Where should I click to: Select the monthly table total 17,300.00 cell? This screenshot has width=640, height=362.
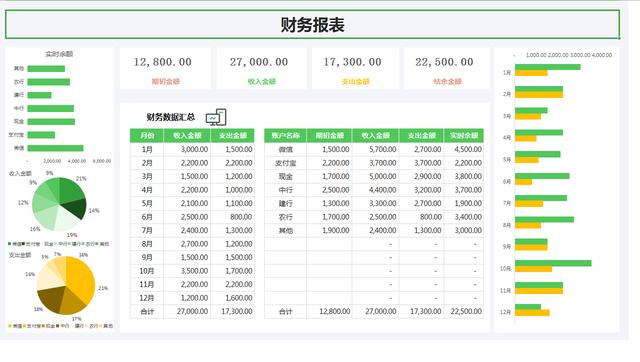point(232,311)
